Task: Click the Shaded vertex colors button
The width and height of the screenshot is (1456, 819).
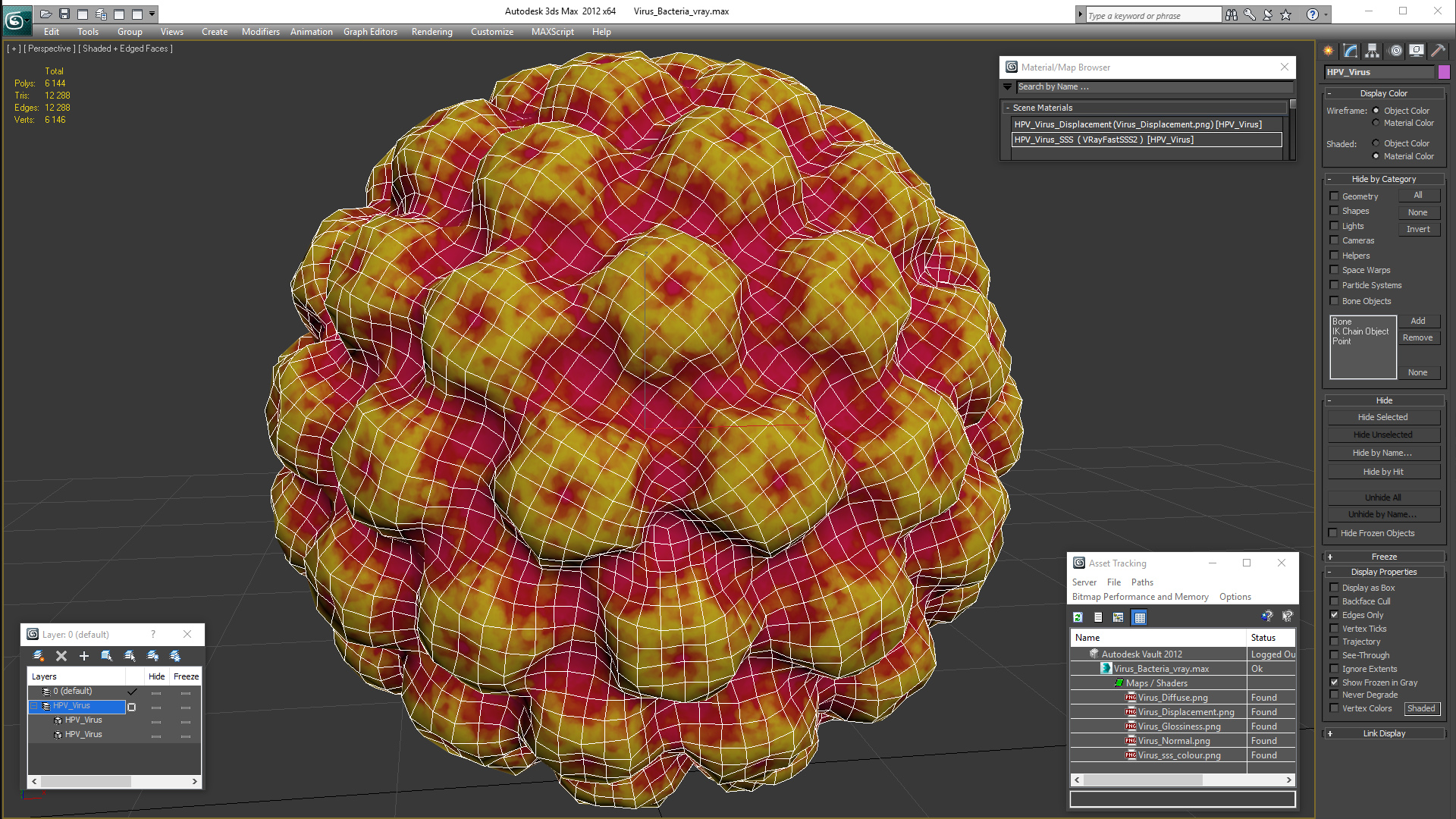Action: click(1421, 708)
